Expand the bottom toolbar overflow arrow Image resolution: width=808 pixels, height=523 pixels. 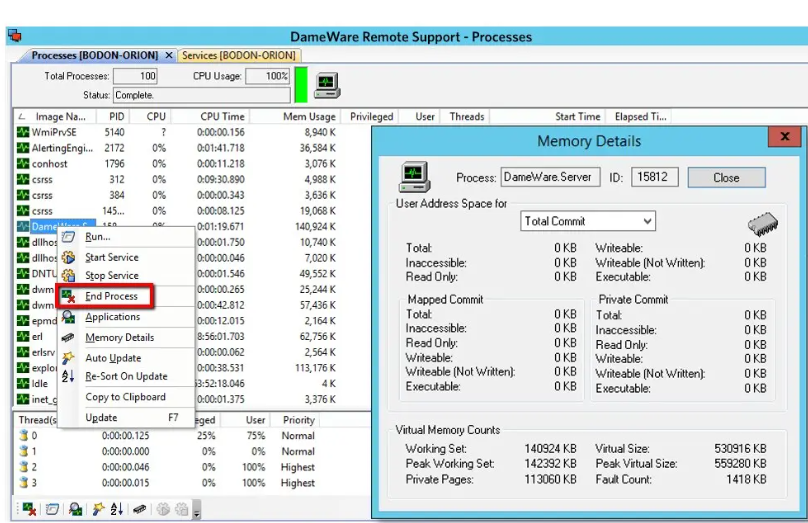pos(197,513)
